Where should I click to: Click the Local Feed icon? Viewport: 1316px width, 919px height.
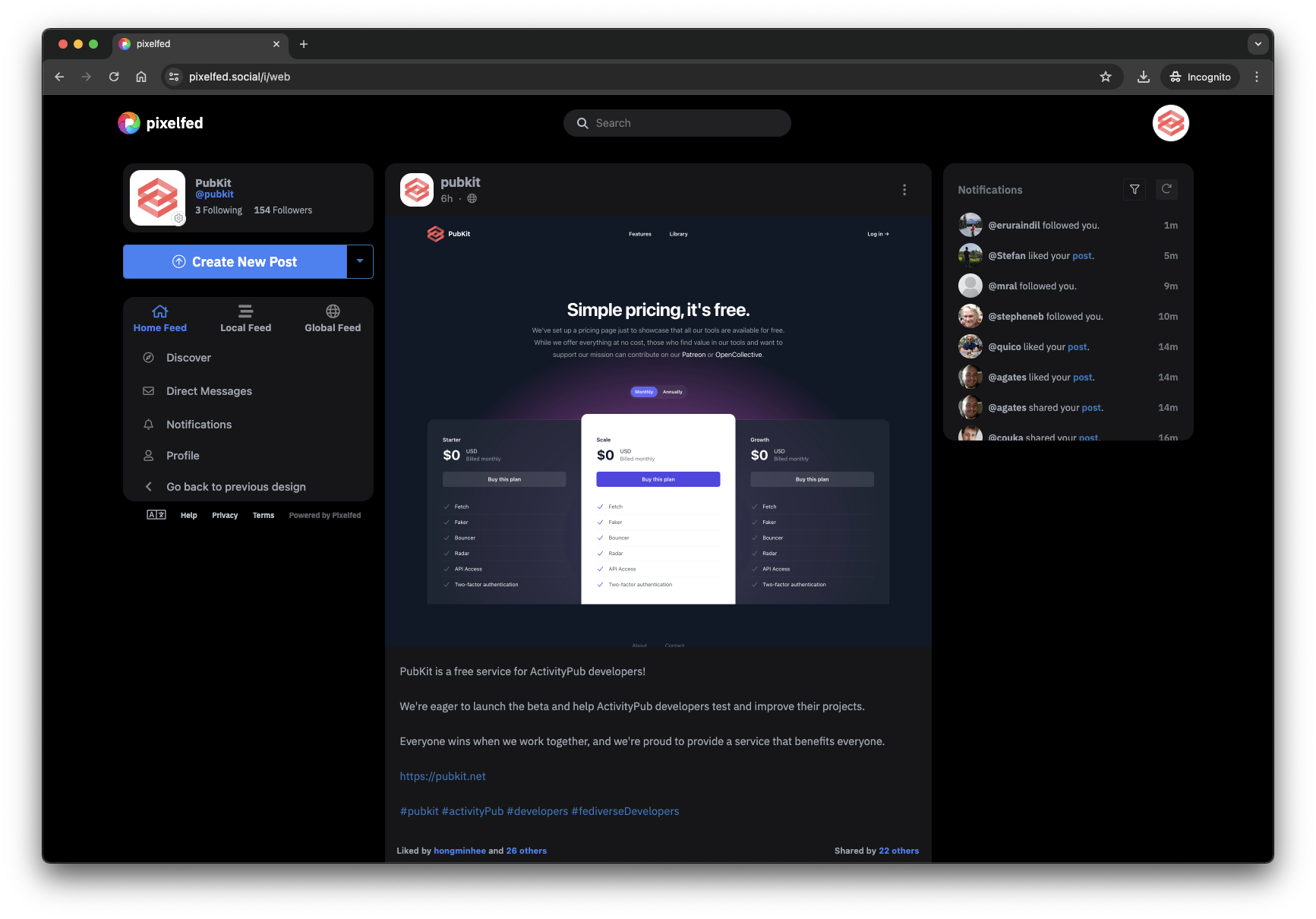coord(245,311)
